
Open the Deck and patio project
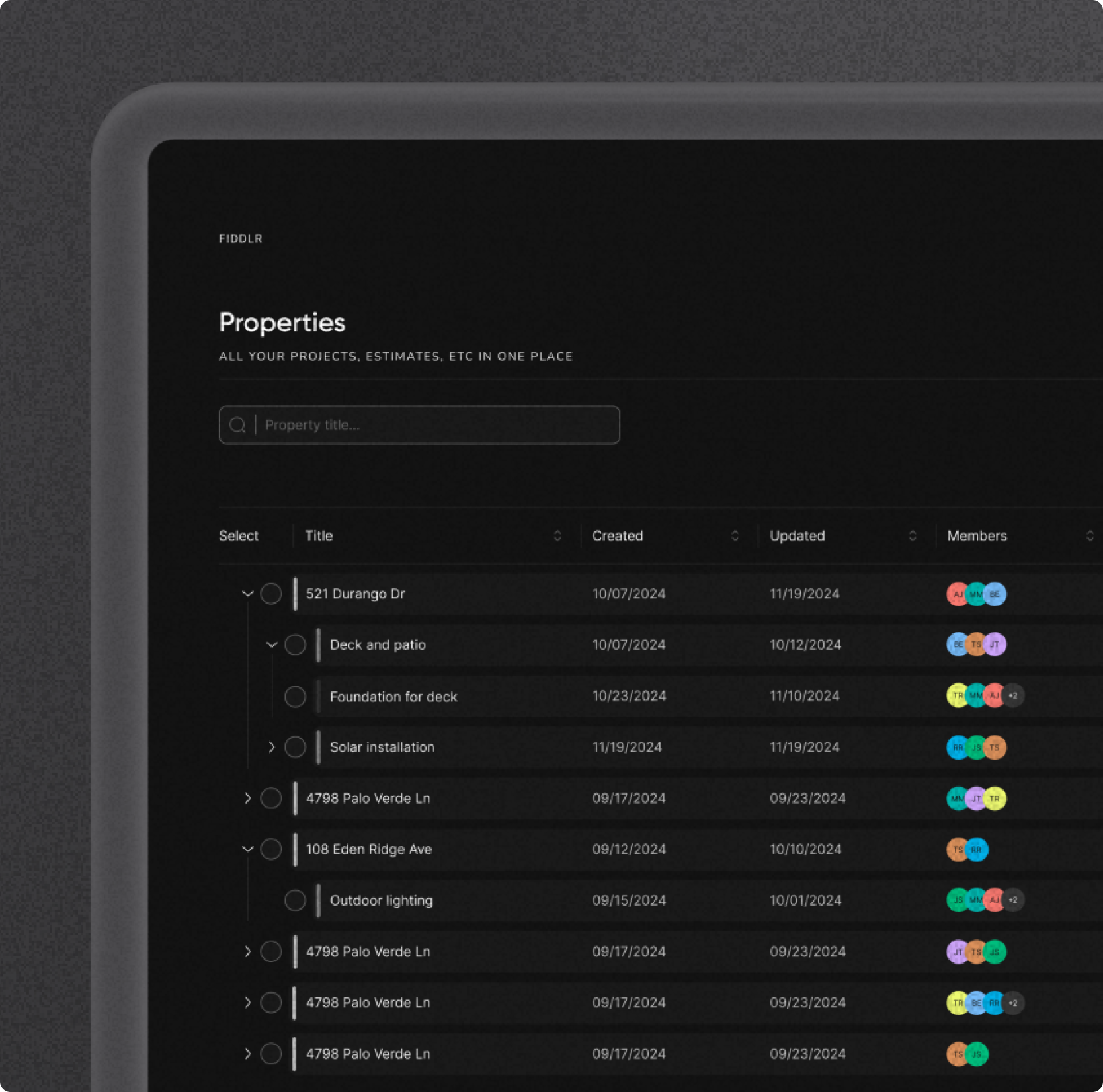click(378, 644)
